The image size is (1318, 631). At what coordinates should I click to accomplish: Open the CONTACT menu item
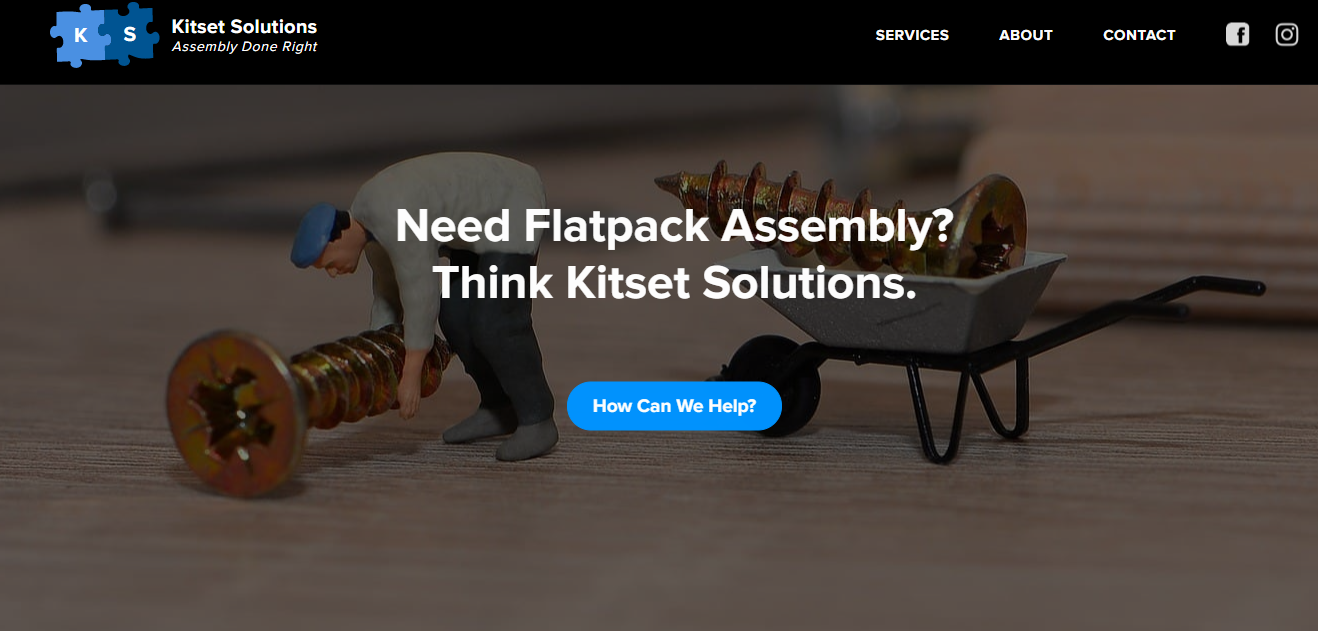(x=1139, y=35)
